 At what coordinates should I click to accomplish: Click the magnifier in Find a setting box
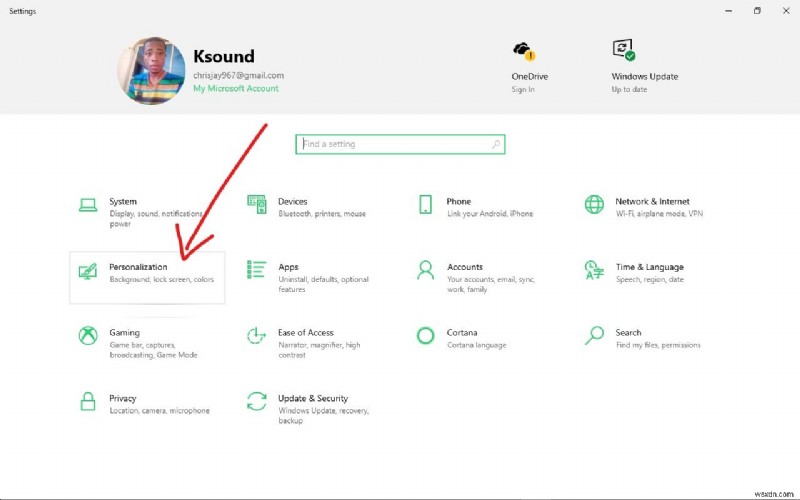(x=495, y=144)
